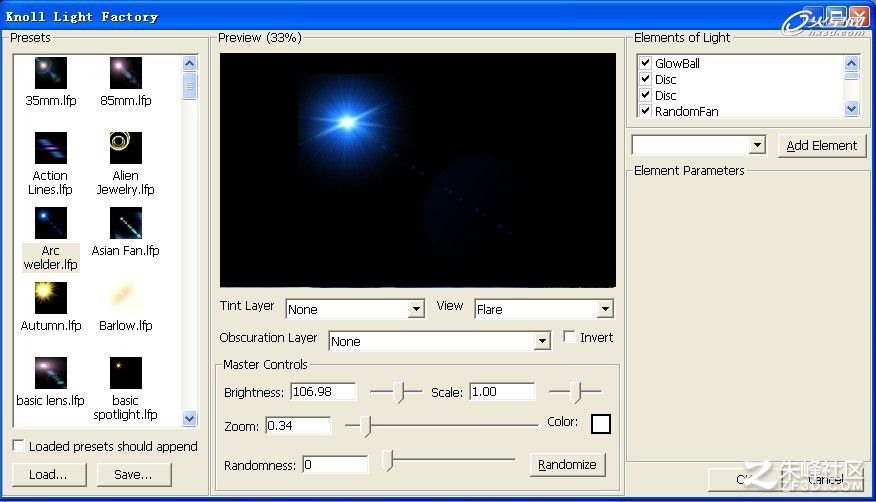Click the Zoom value field
This screenshot has width=876, height=502.
(298, 425)
